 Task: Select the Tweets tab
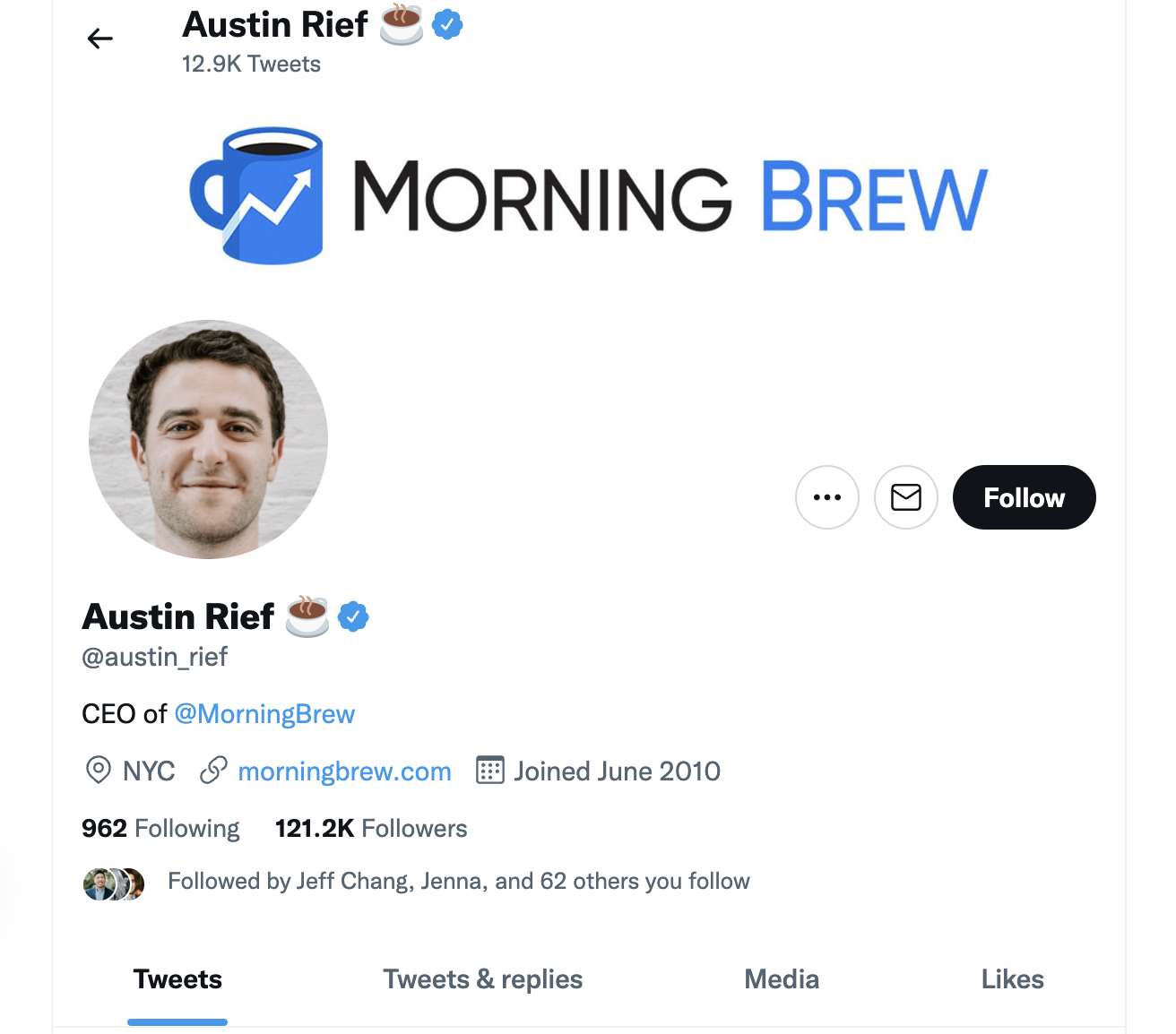pyautogui.click(x=177, y=979)
